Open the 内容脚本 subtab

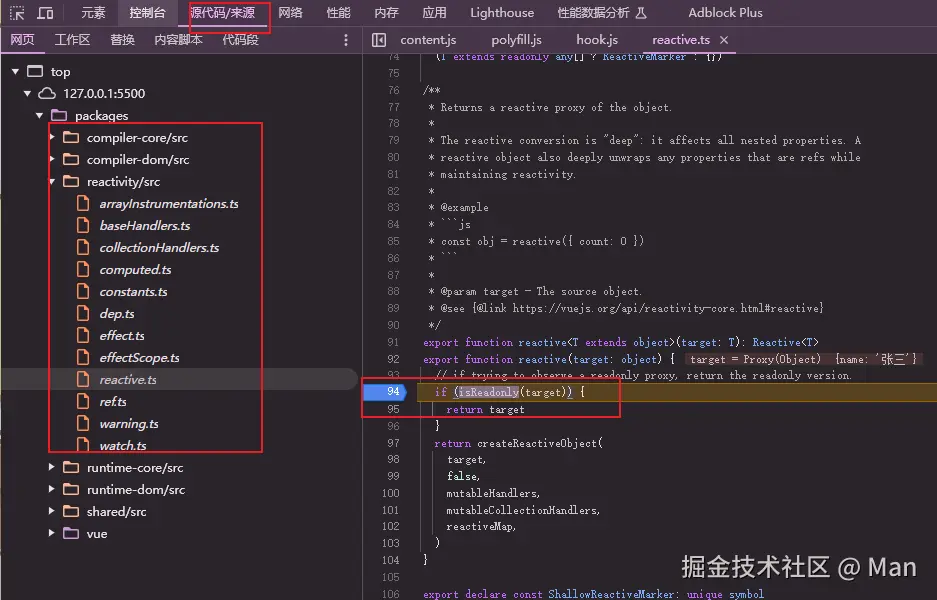[x=178, y=40]
